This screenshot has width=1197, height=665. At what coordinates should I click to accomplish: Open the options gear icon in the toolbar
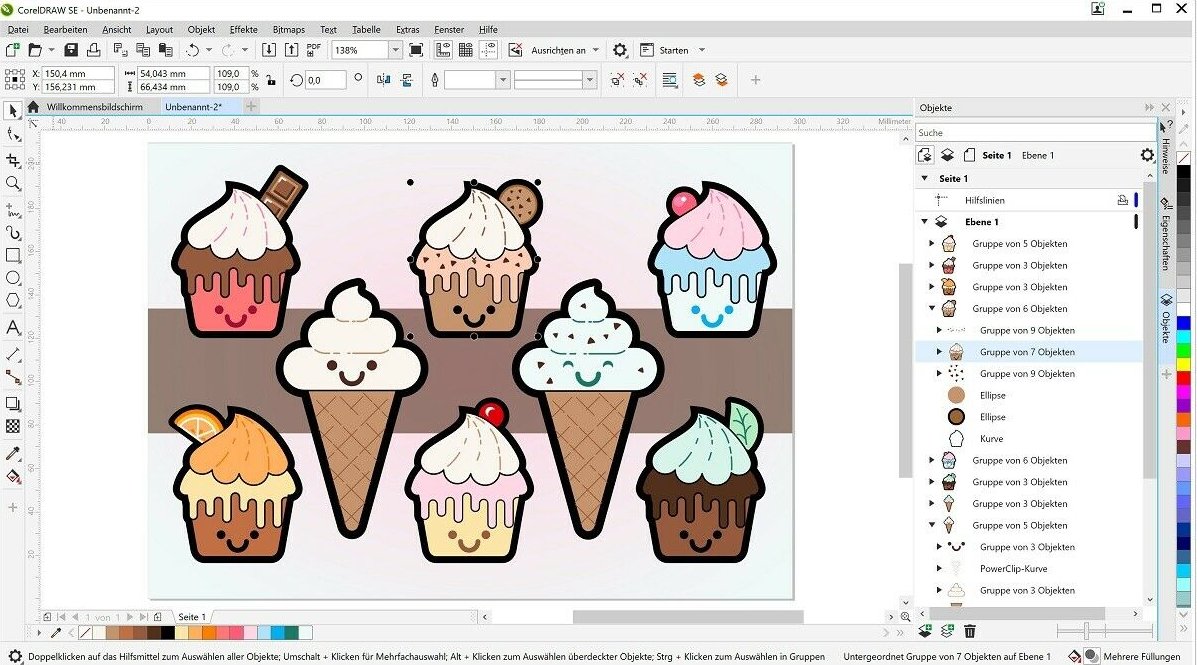coord(620,50)
